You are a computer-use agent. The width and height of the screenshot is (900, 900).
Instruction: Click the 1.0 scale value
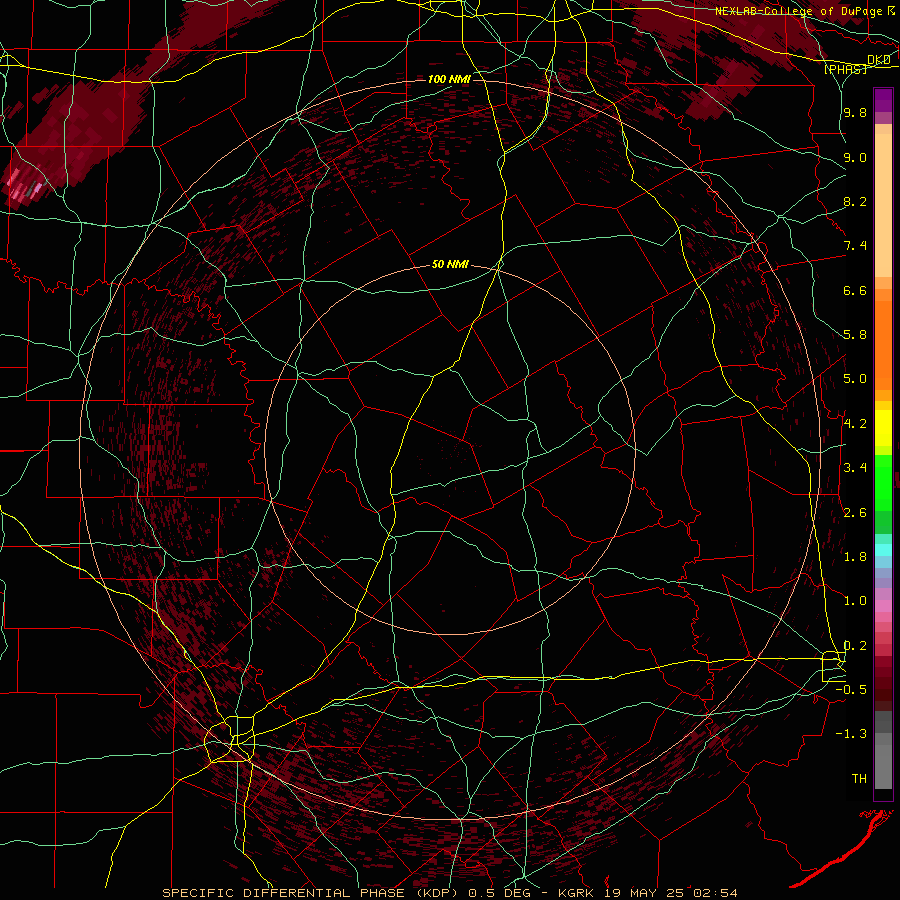855,601
